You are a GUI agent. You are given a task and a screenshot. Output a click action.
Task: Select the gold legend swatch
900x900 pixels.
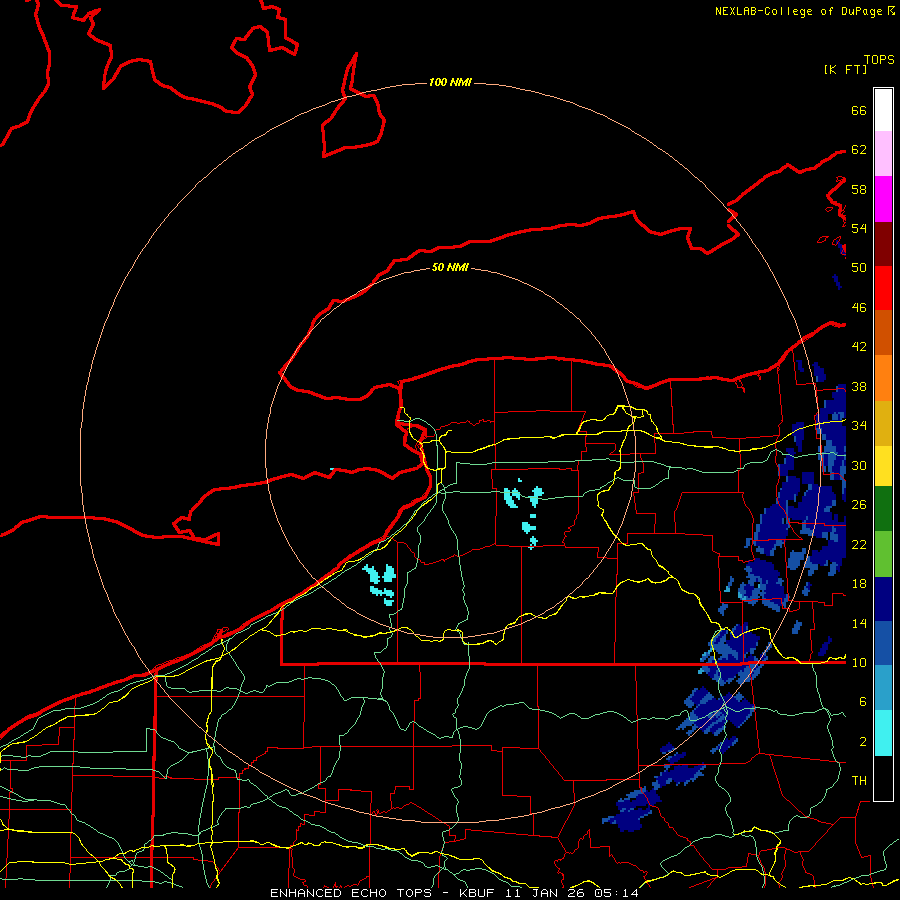(x=883, y=423)
